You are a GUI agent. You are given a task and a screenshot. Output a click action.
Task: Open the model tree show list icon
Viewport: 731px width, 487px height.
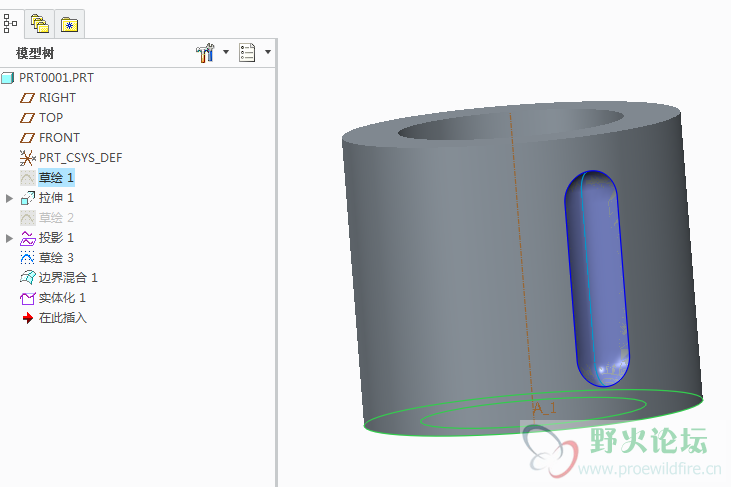pos(247,53)
